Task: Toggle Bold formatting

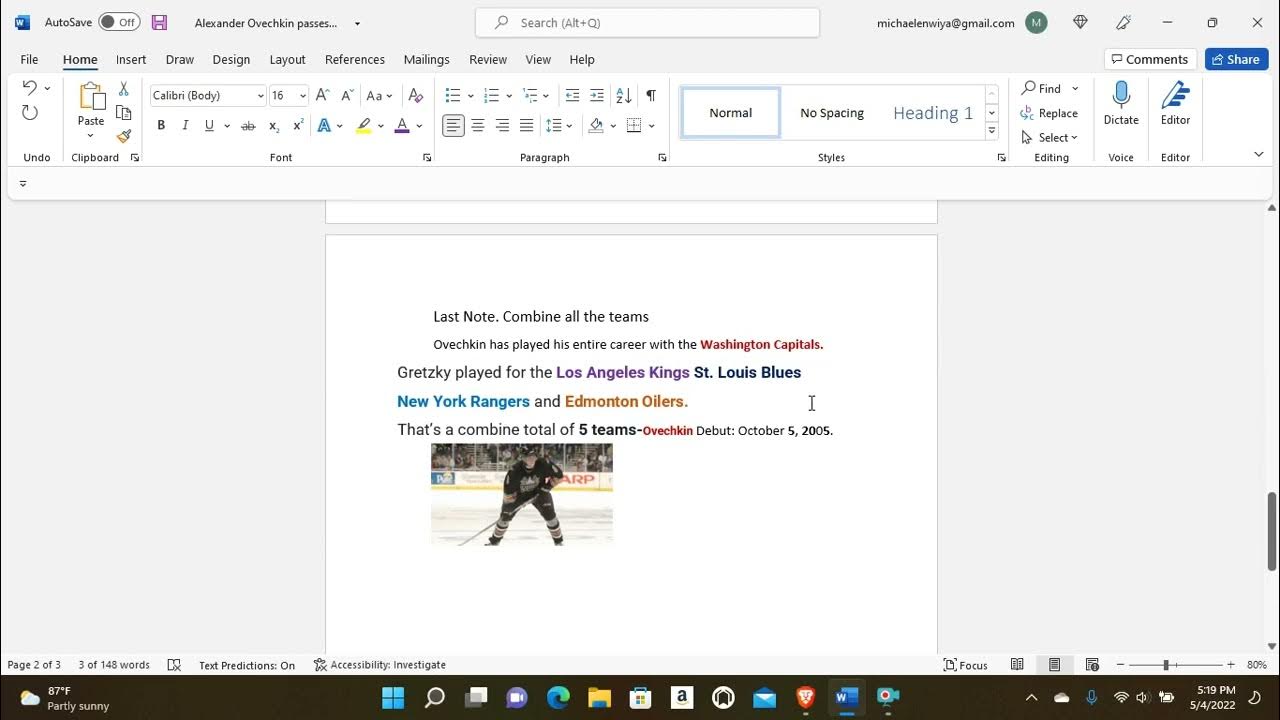Action: point(161,125)
